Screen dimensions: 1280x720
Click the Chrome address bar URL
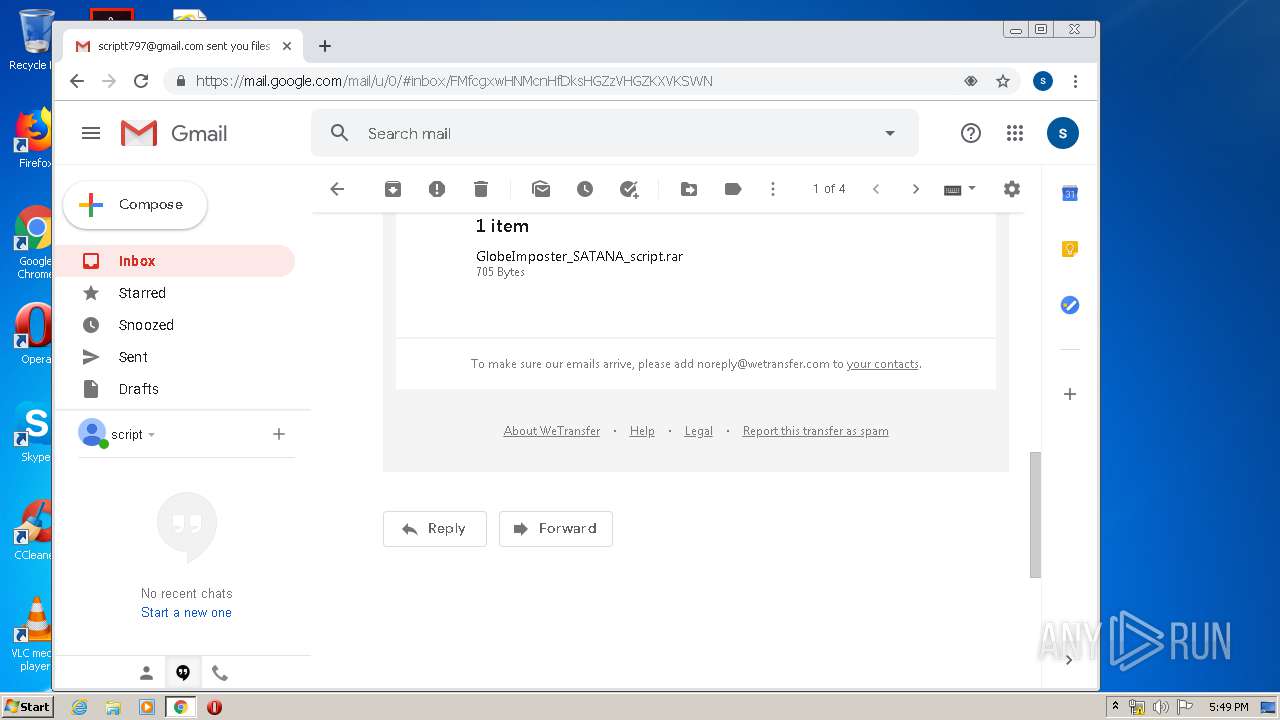pyautogui.click(x=454, y=81)
